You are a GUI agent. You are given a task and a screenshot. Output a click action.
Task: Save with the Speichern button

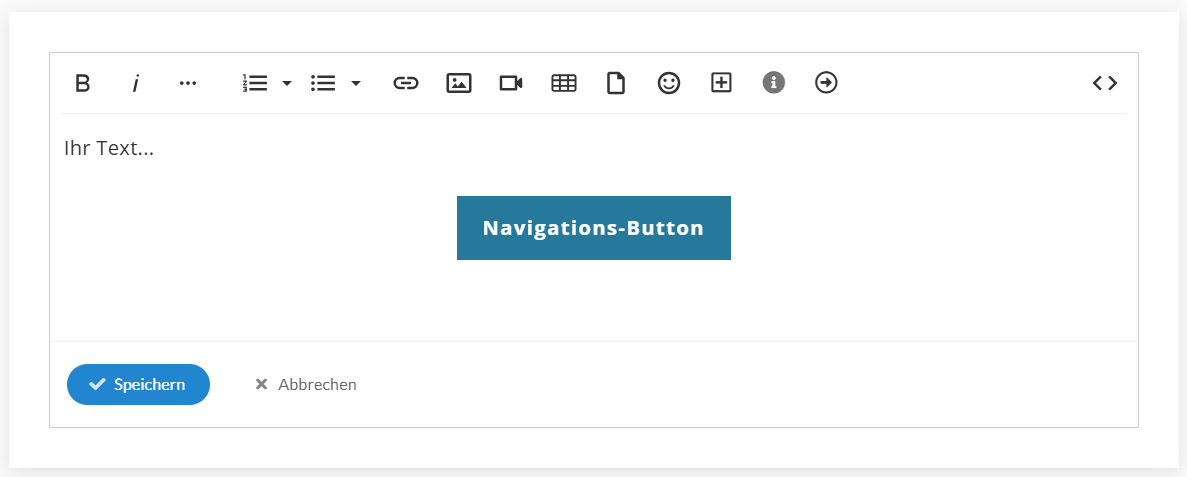tap(139, 385)
